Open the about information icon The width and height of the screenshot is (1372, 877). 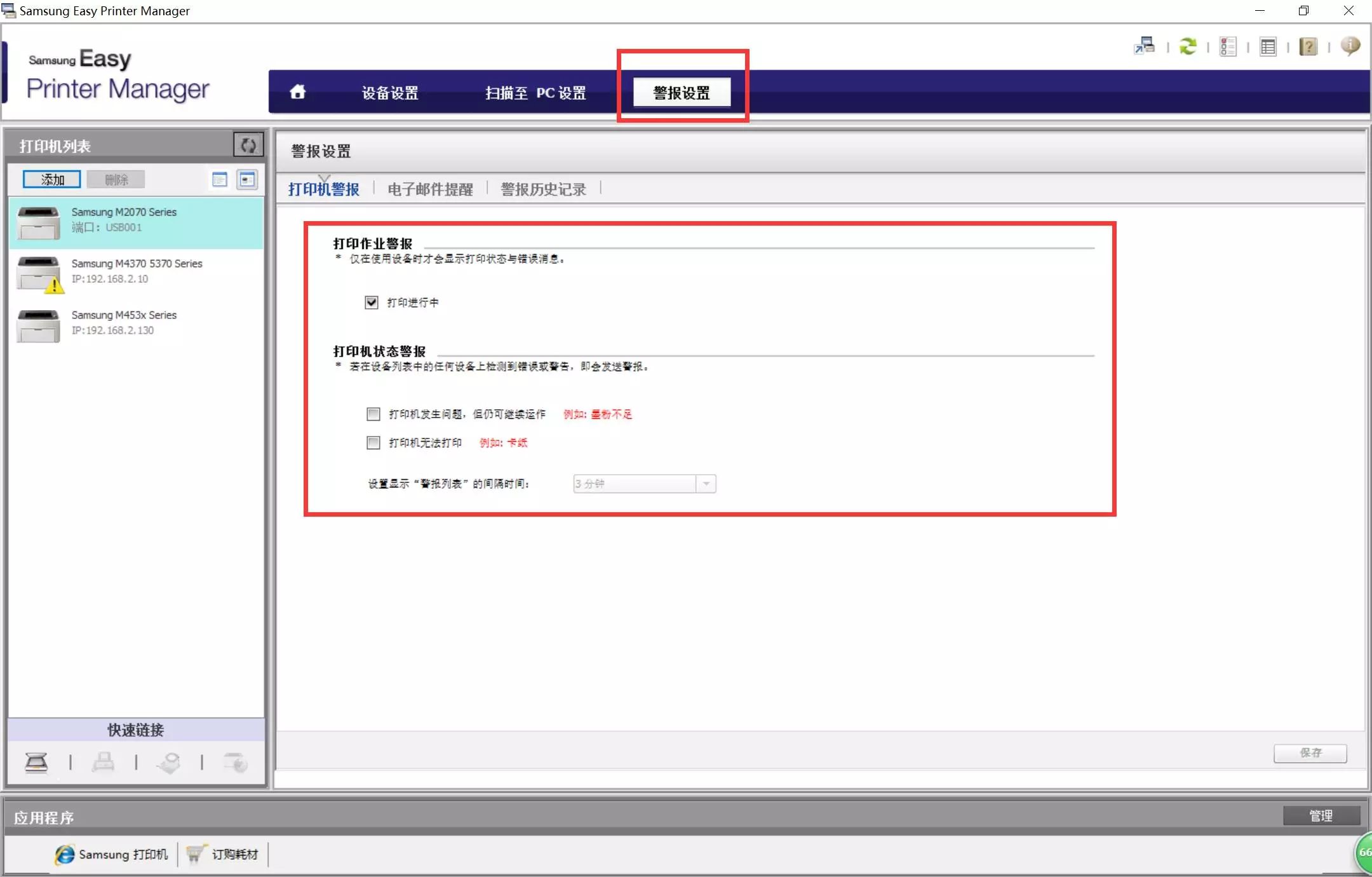pyautogui.click(x=1350, y=46)
